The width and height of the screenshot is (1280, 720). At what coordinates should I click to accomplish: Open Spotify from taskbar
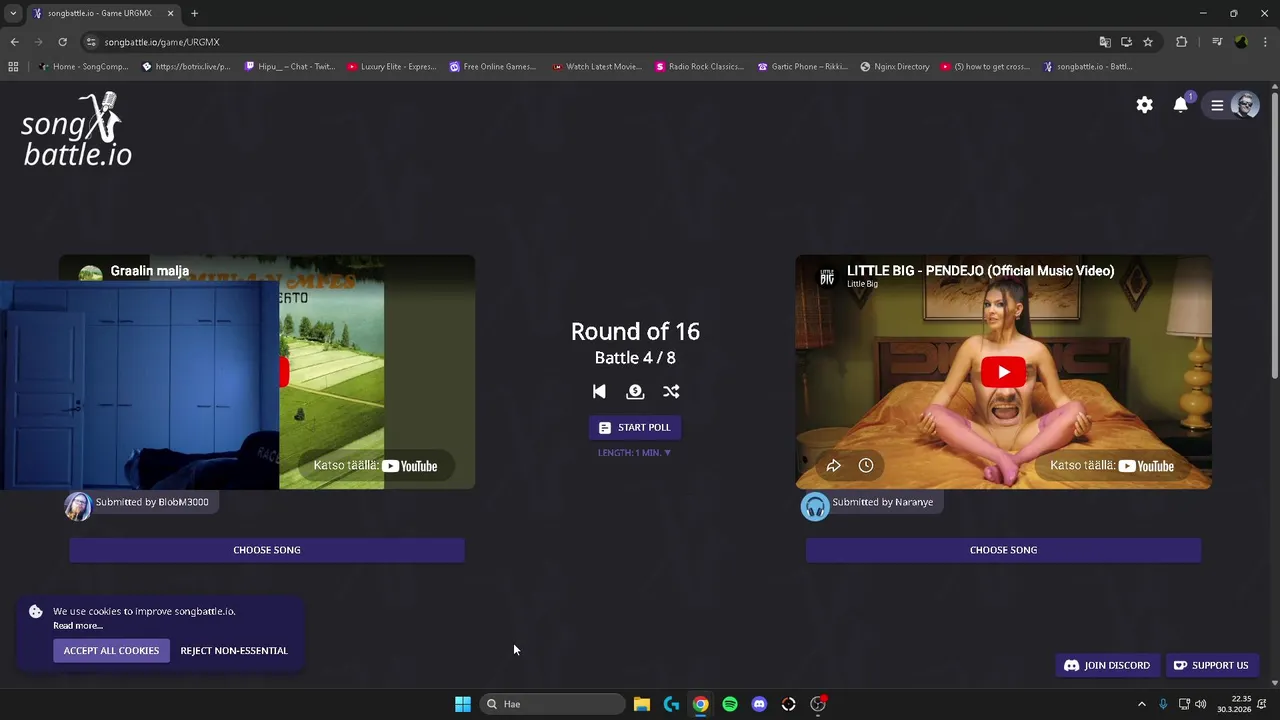pyautogui.click(x=730, y=704)
